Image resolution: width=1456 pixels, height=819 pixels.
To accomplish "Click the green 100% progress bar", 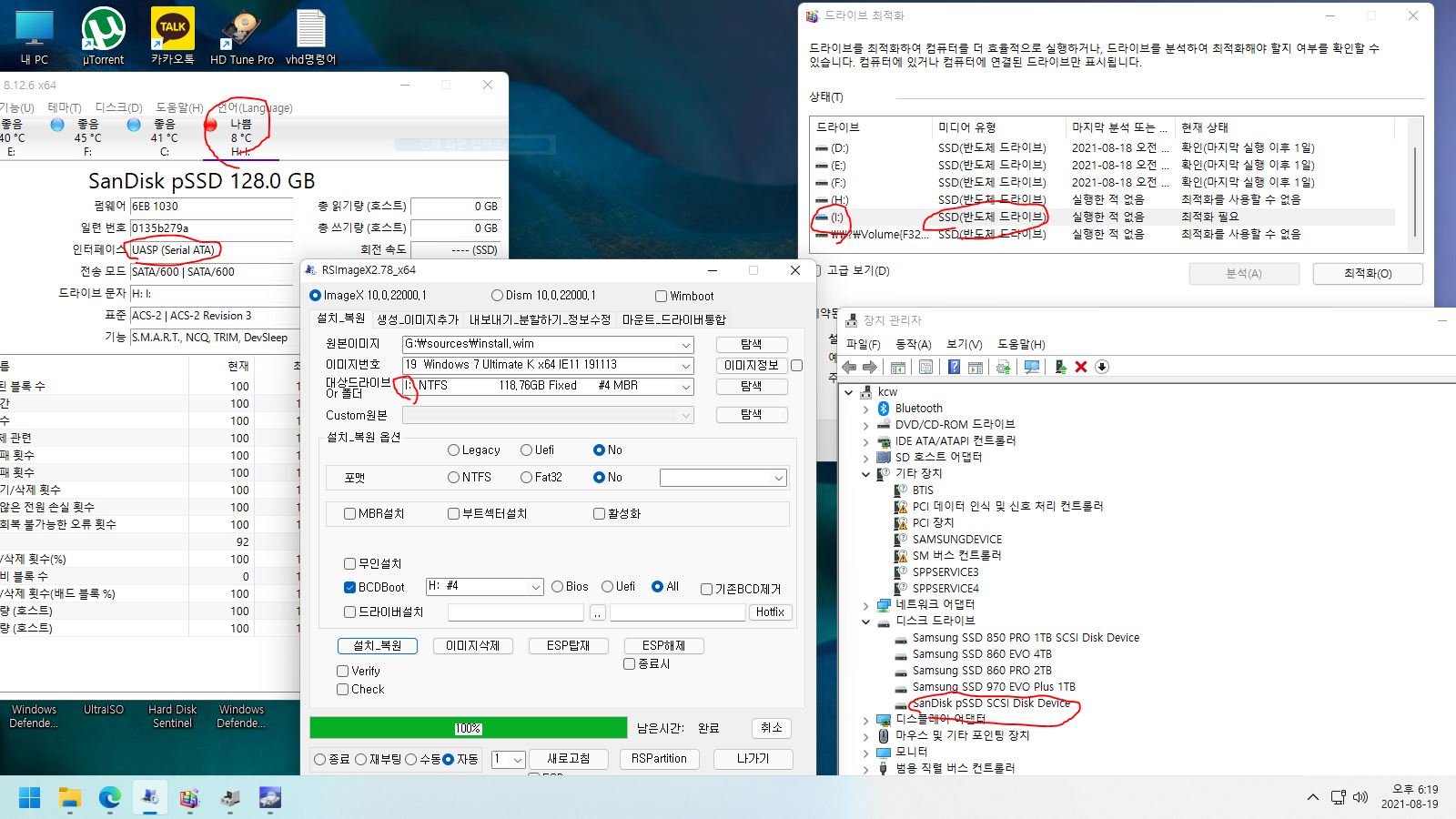I will pyautogui.click(x=468, y=728).
